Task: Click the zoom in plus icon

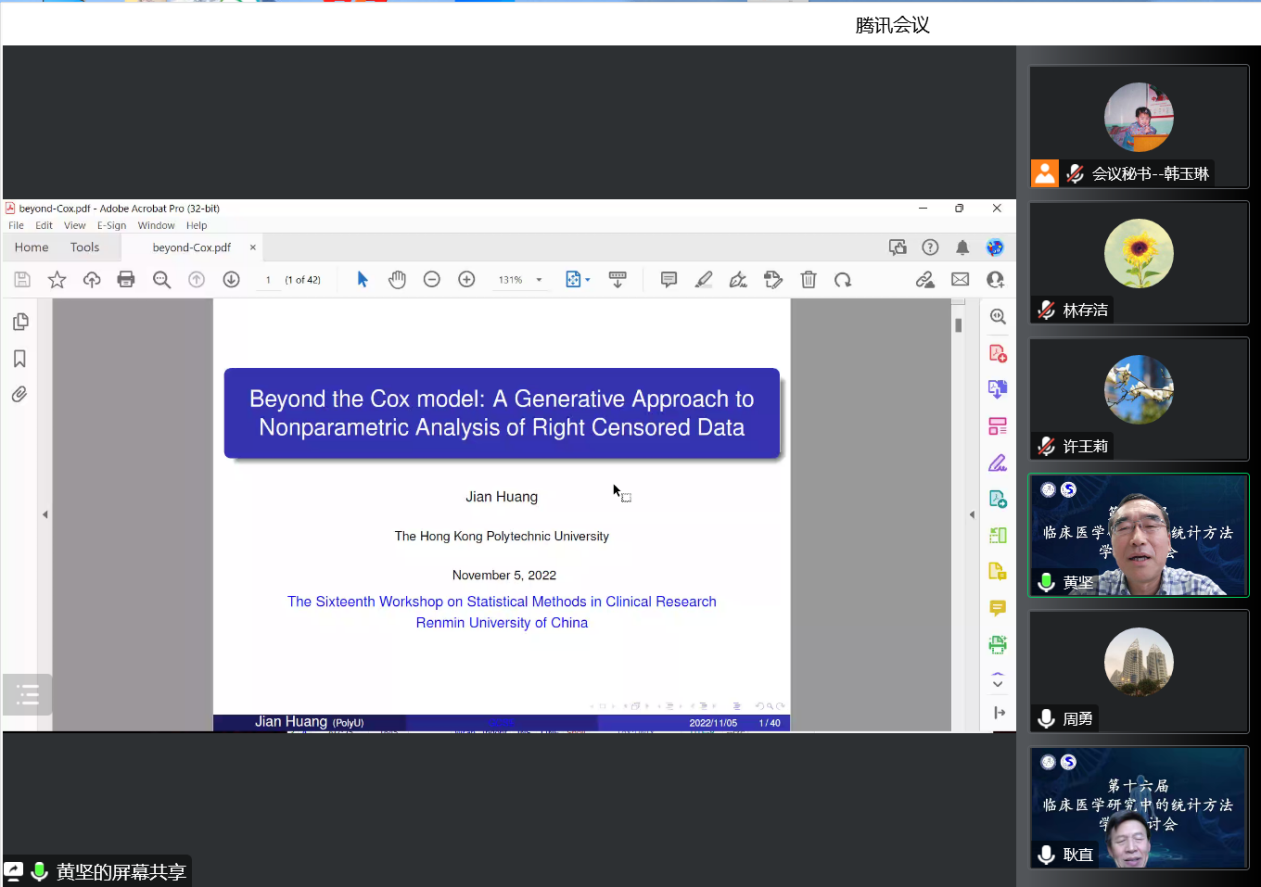Action: 466,280
